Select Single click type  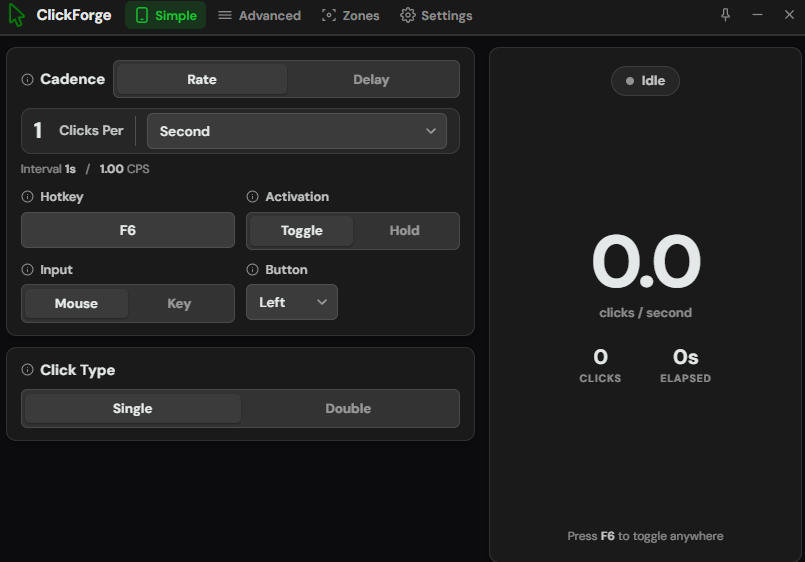click(x=132, y=409)
